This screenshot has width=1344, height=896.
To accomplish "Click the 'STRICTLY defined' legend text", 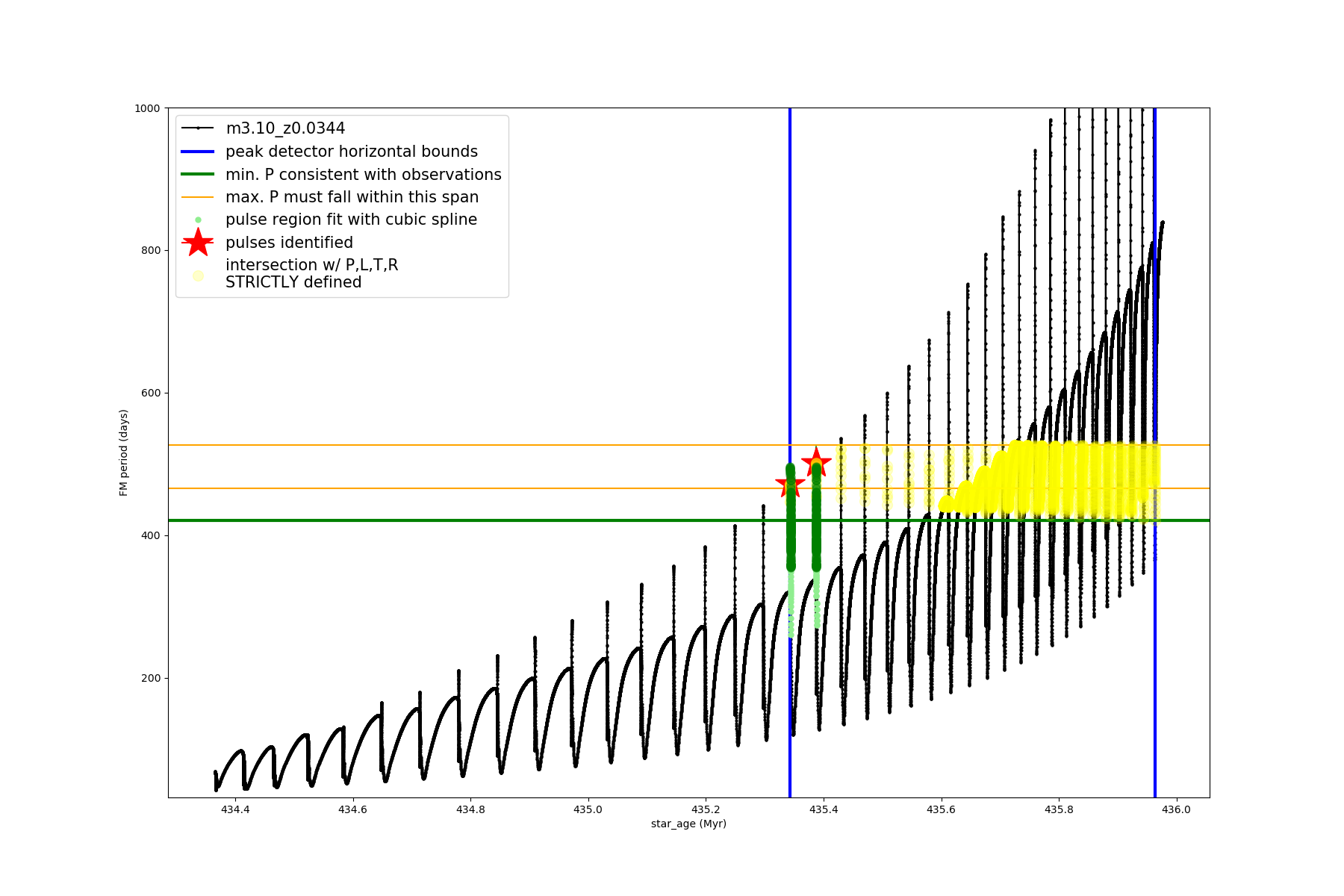I will (x=293, y=282).
